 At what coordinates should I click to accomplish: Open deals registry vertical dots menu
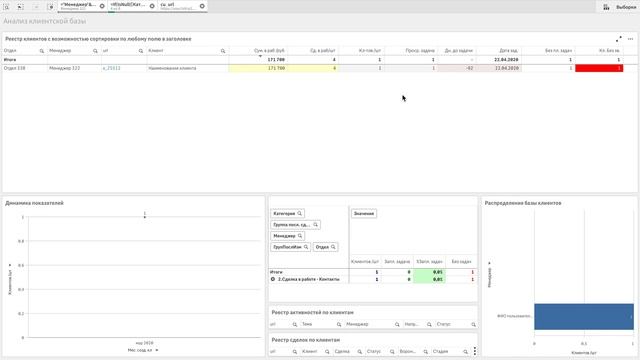click(475, 351)
